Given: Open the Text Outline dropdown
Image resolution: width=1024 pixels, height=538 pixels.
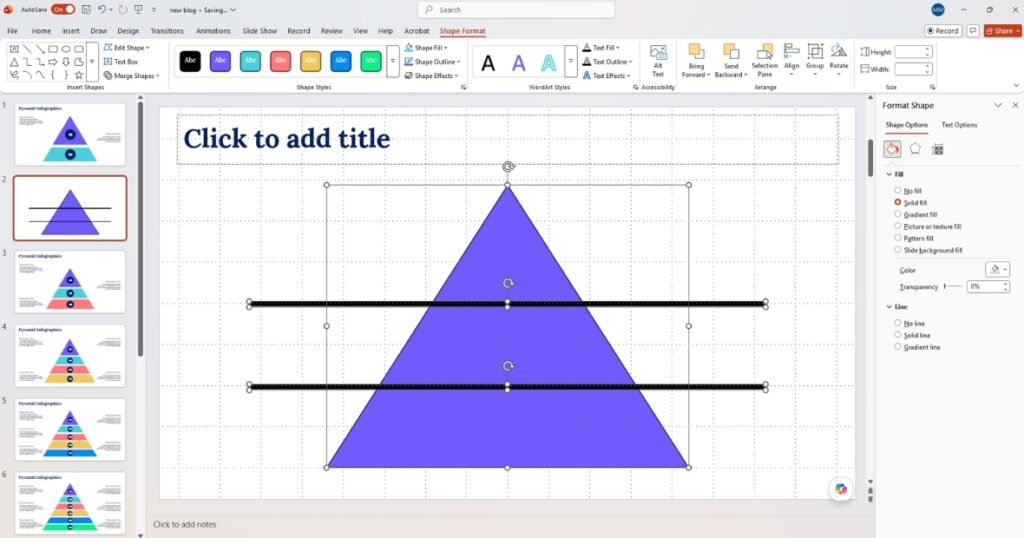Looking at the screenshot, I should 608,61.
